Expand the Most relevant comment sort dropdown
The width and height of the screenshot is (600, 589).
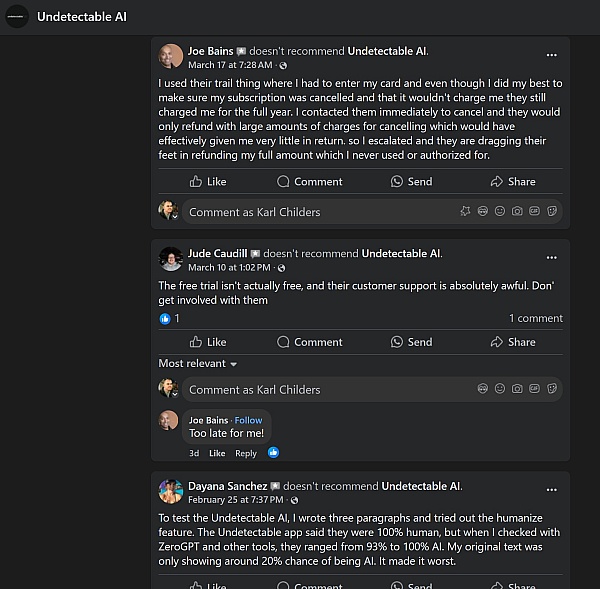pos(197,363)
